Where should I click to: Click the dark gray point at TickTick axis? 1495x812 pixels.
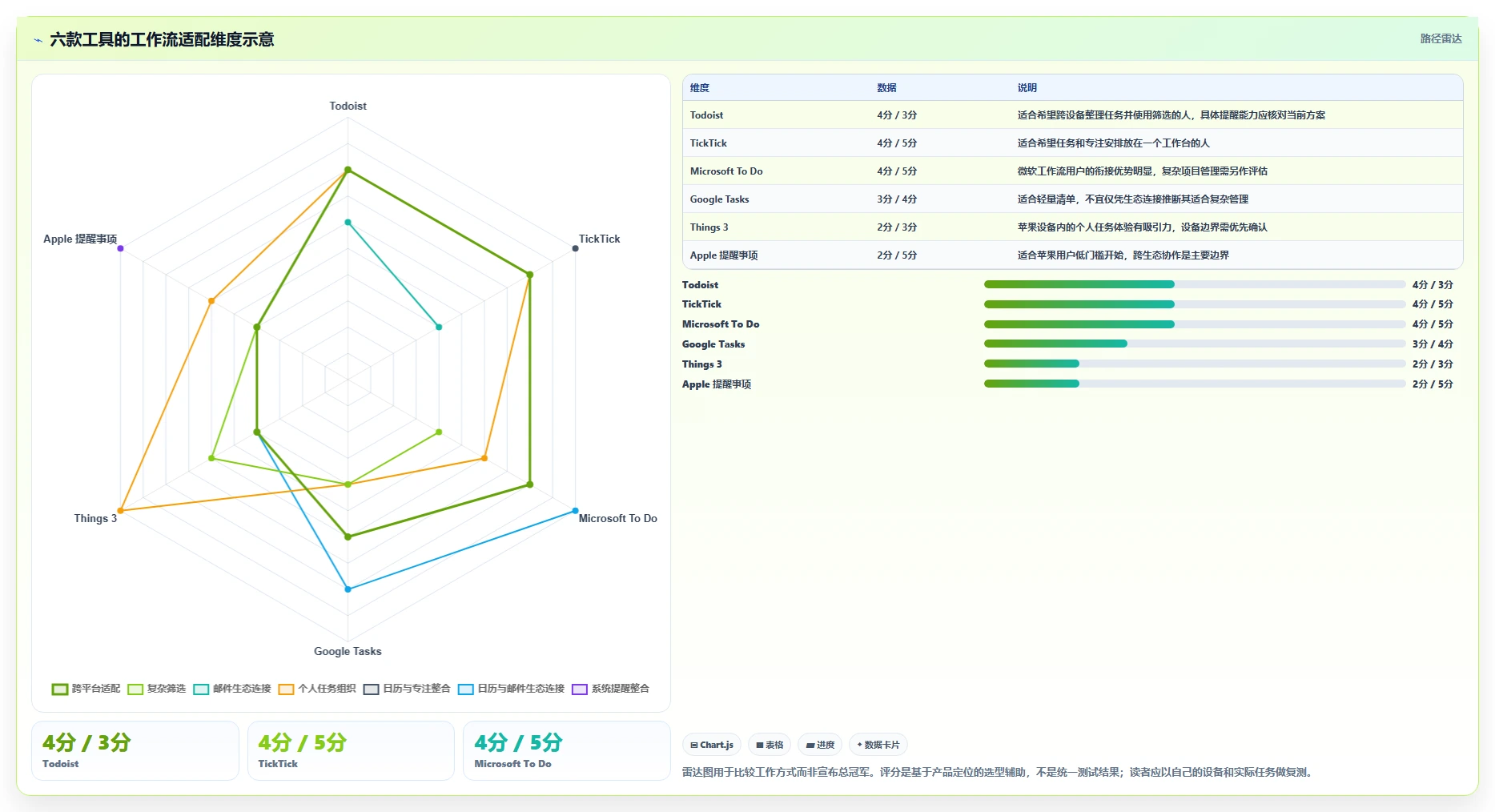click(575, 248)
